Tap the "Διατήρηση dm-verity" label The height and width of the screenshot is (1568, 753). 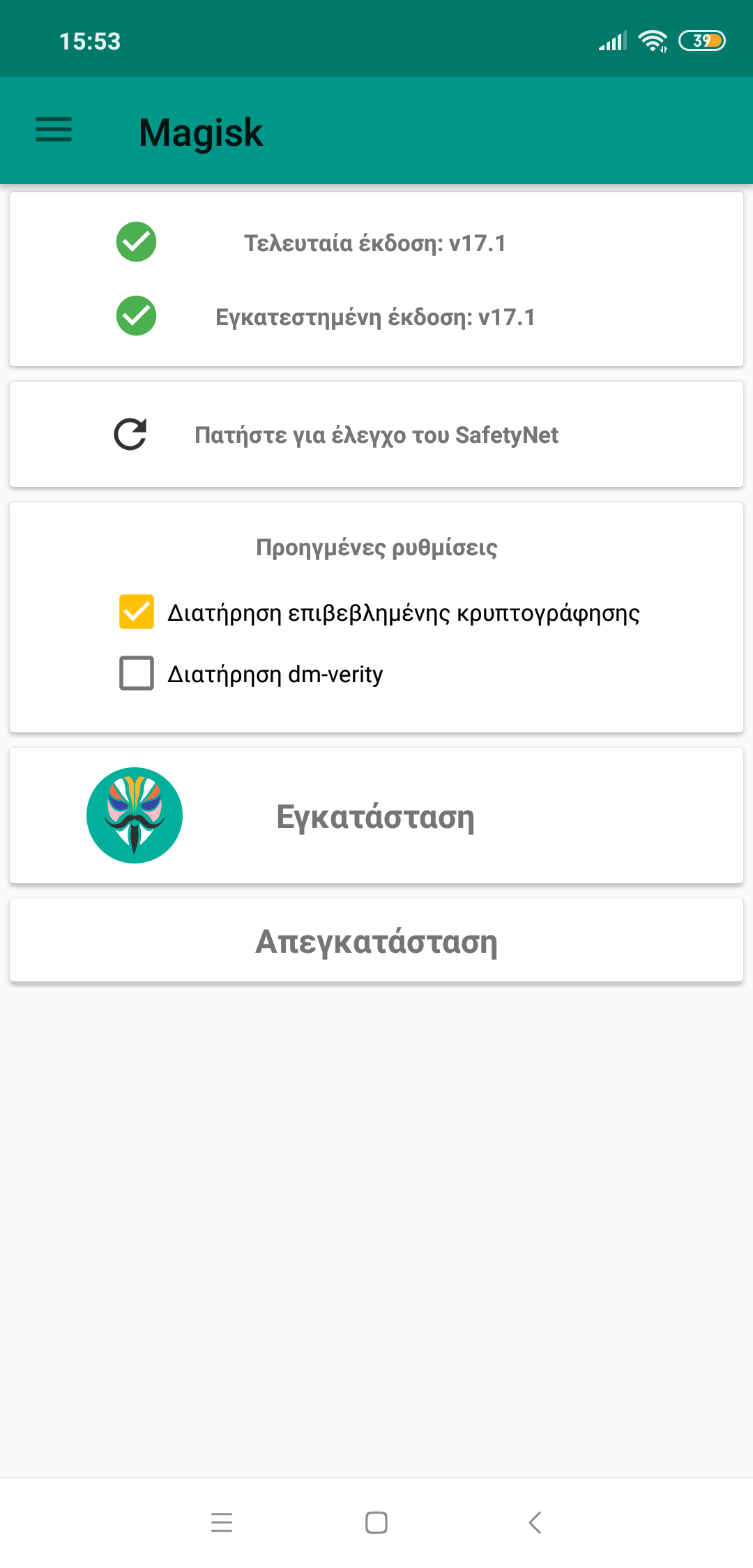275,674
